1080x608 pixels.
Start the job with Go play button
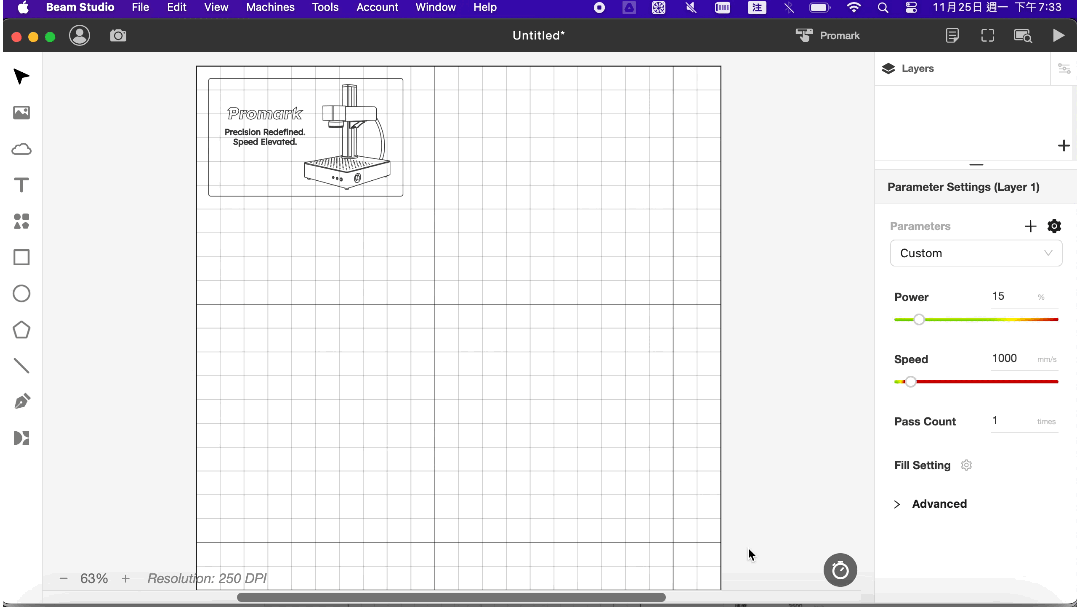pyautogui.click(x=1059, y=35)
